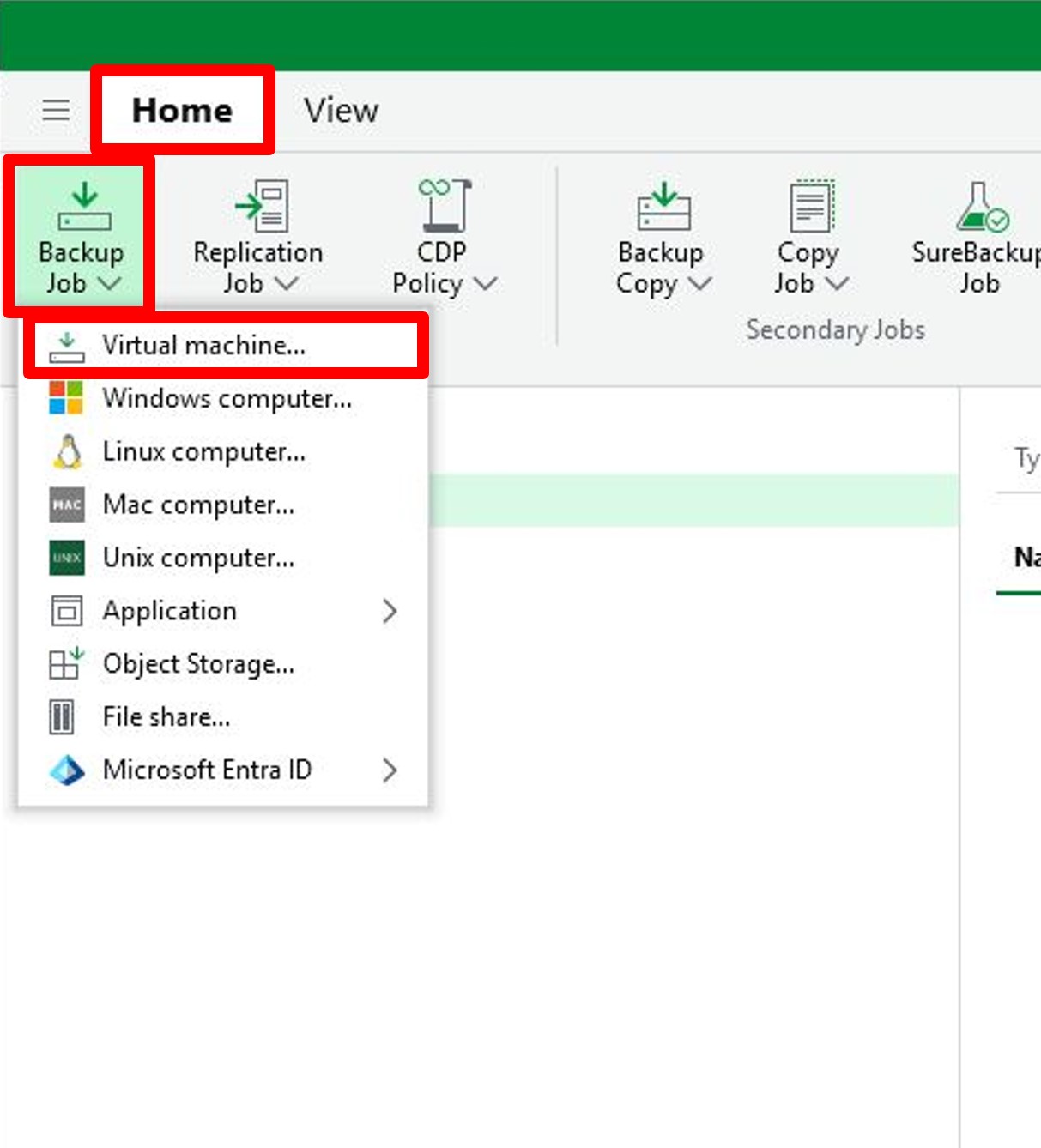This screenshot has width=1041, height=1148.
Task: Expand the Microsoft Entra ID chevron
Action: coord(390,770)
